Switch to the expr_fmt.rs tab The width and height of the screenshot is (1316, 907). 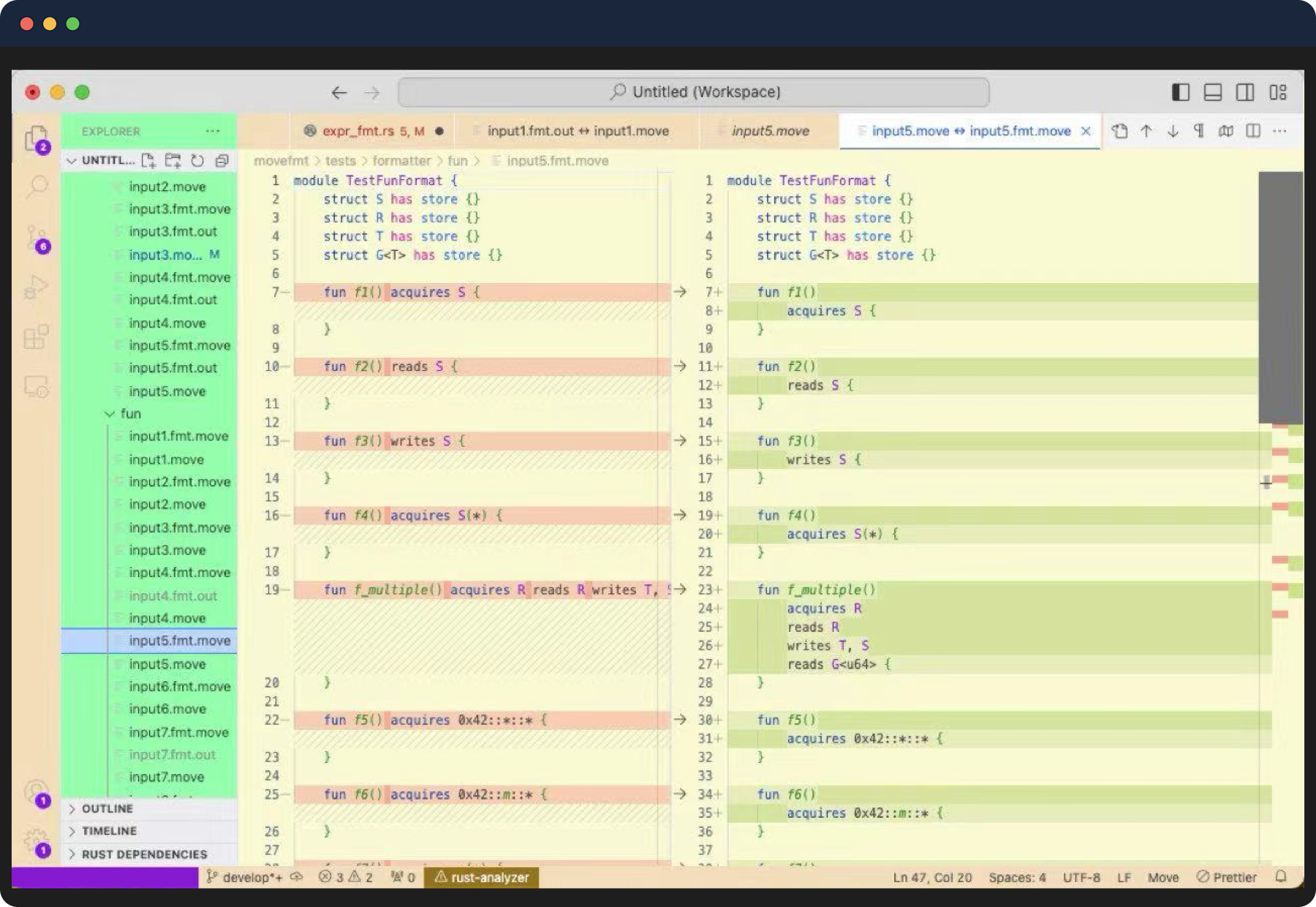pos(372,131)
